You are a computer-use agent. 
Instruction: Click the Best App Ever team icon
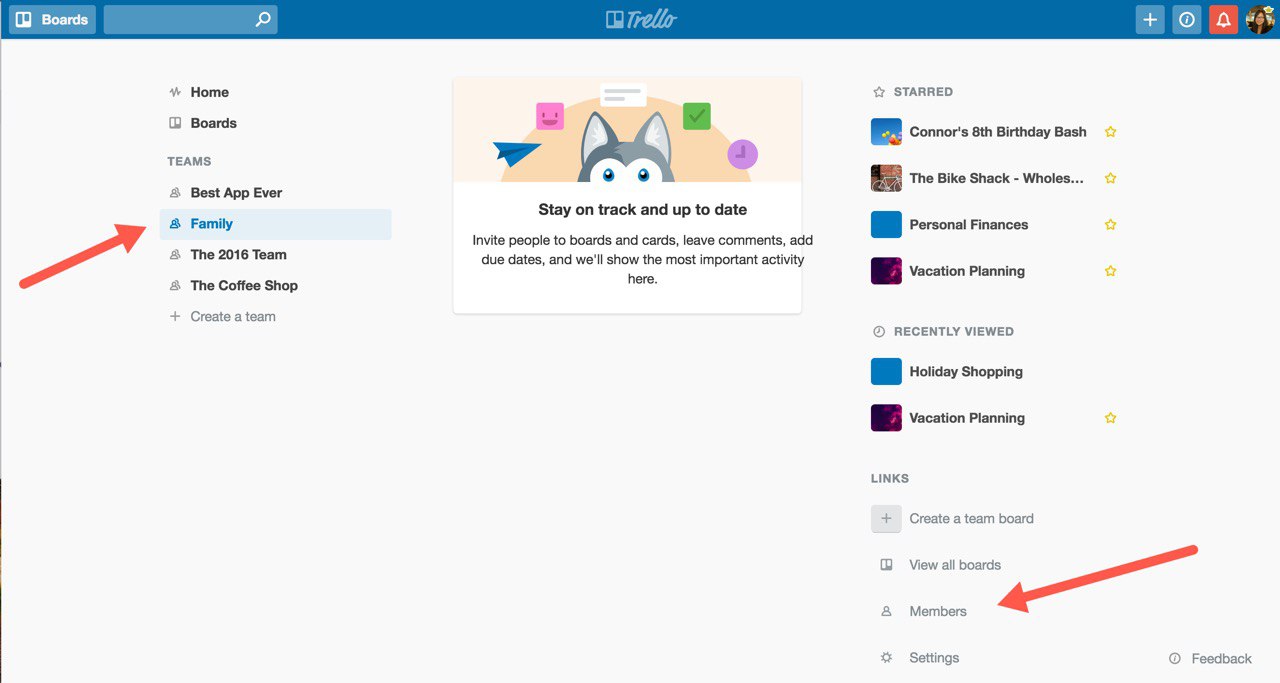point(175,193)
